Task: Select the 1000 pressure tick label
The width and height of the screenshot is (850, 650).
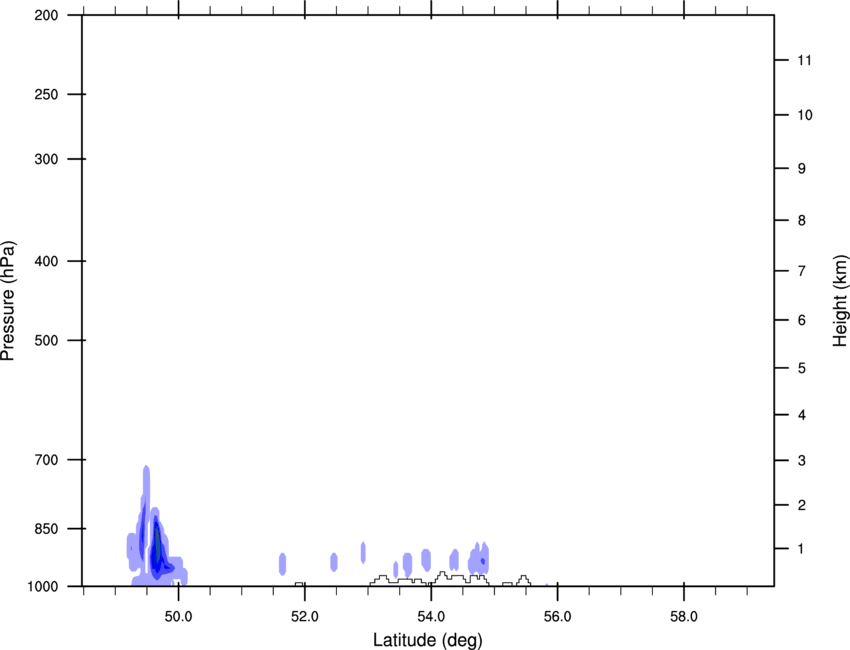Action: (42, 587)
